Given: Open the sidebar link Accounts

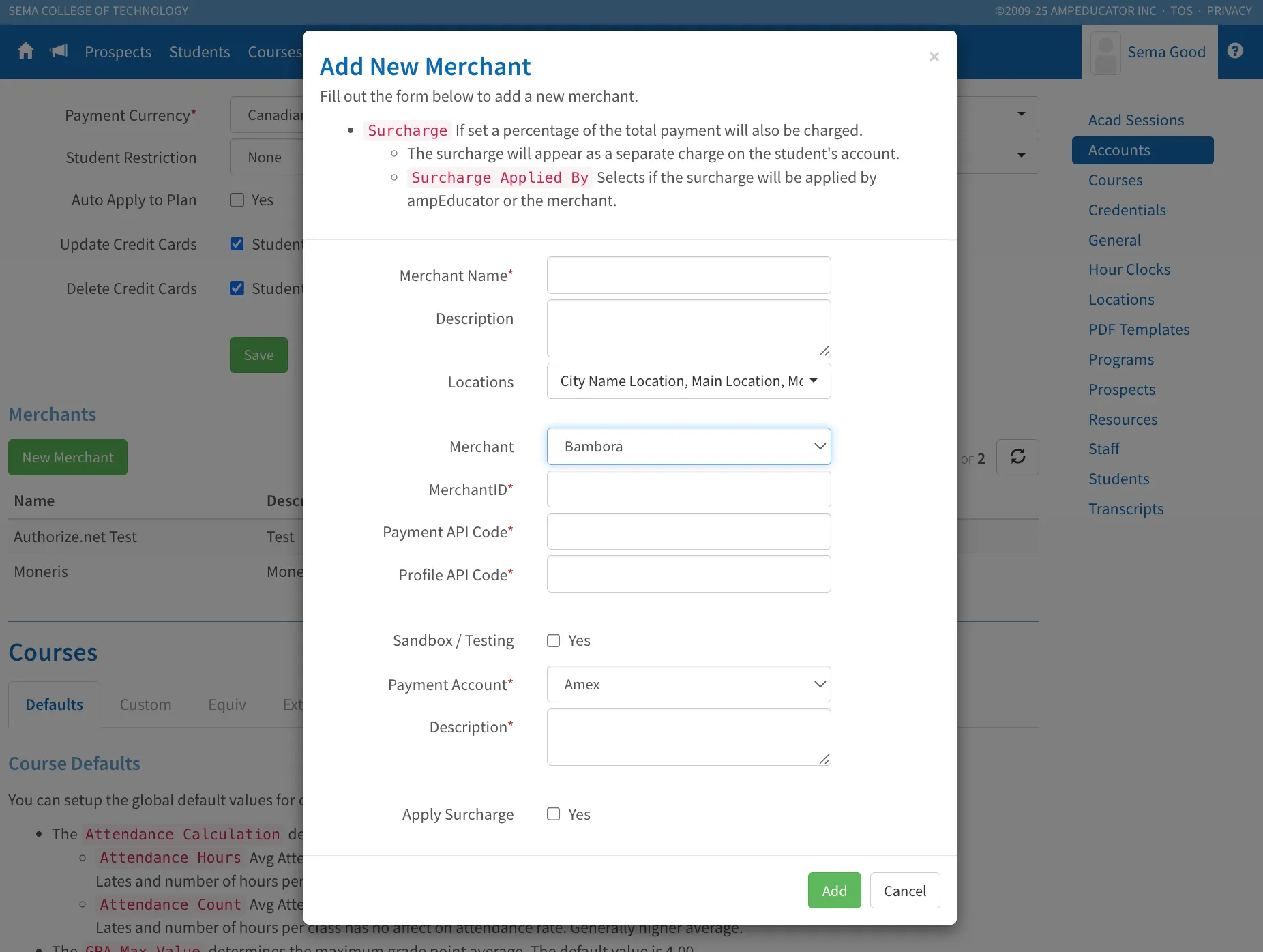Looking at the screenshot, I should click(1142, 150).
